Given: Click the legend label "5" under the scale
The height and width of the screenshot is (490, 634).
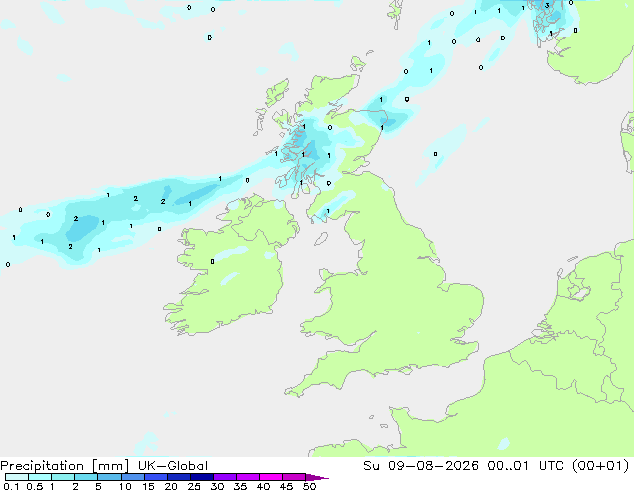Looking at the screenshot, I should [x=98, y=486].
